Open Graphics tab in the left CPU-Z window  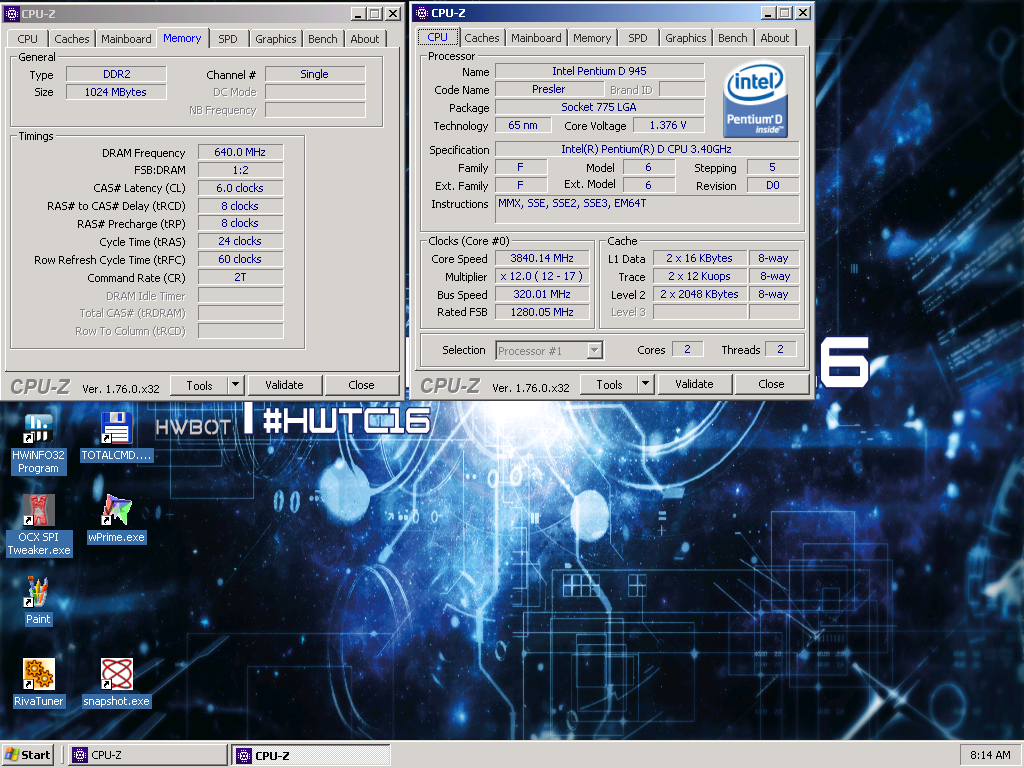pyautogui.click(x=276, y=39)
